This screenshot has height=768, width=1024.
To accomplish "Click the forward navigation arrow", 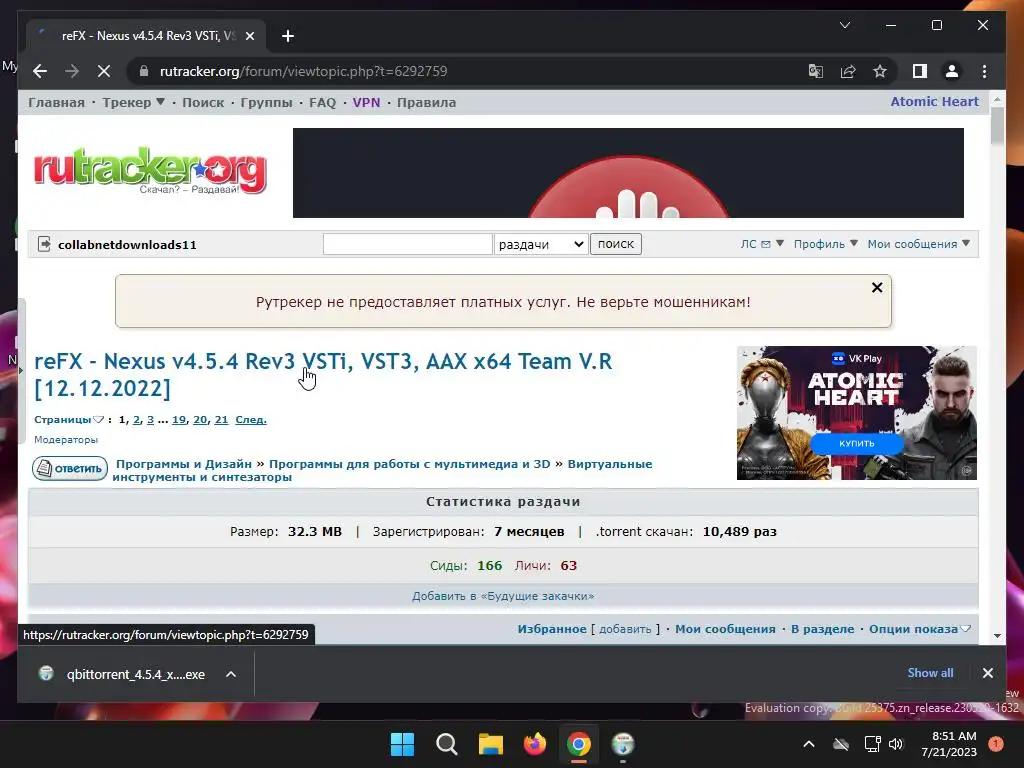I will [72, 71].
